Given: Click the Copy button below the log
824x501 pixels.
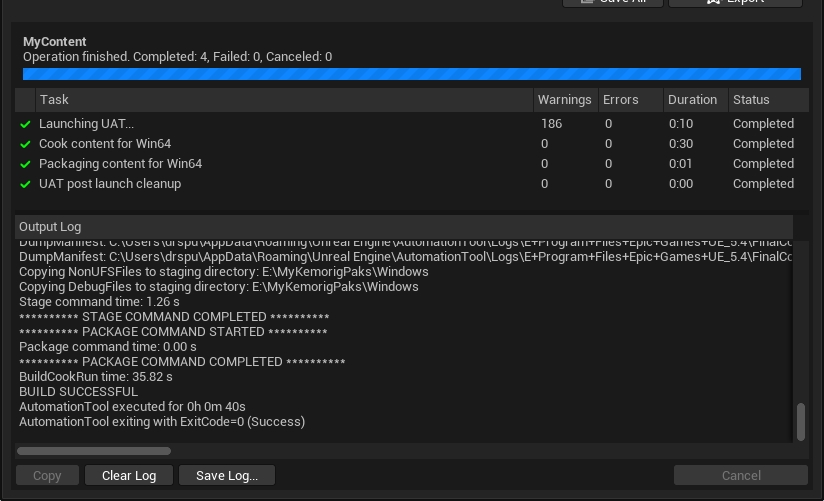Looking at the screenshot, I should [x=47, y=476].
